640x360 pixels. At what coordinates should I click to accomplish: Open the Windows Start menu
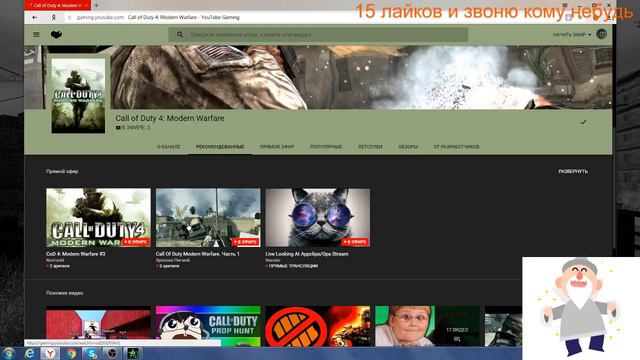tap(9, 353)
